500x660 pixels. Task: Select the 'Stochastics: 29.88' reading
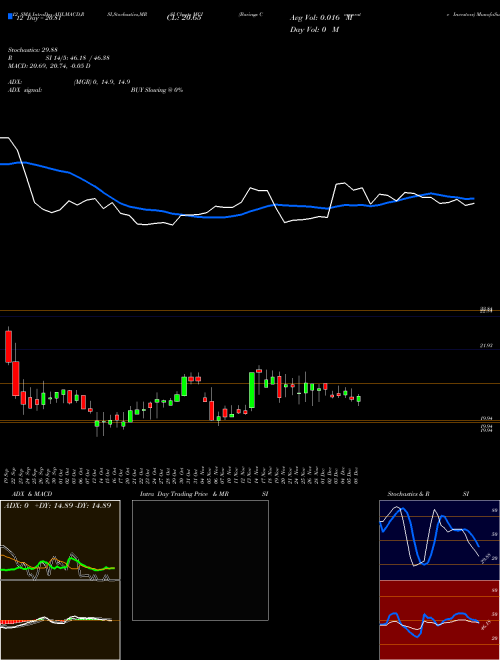pyautogui.click(x=33, y=50)
